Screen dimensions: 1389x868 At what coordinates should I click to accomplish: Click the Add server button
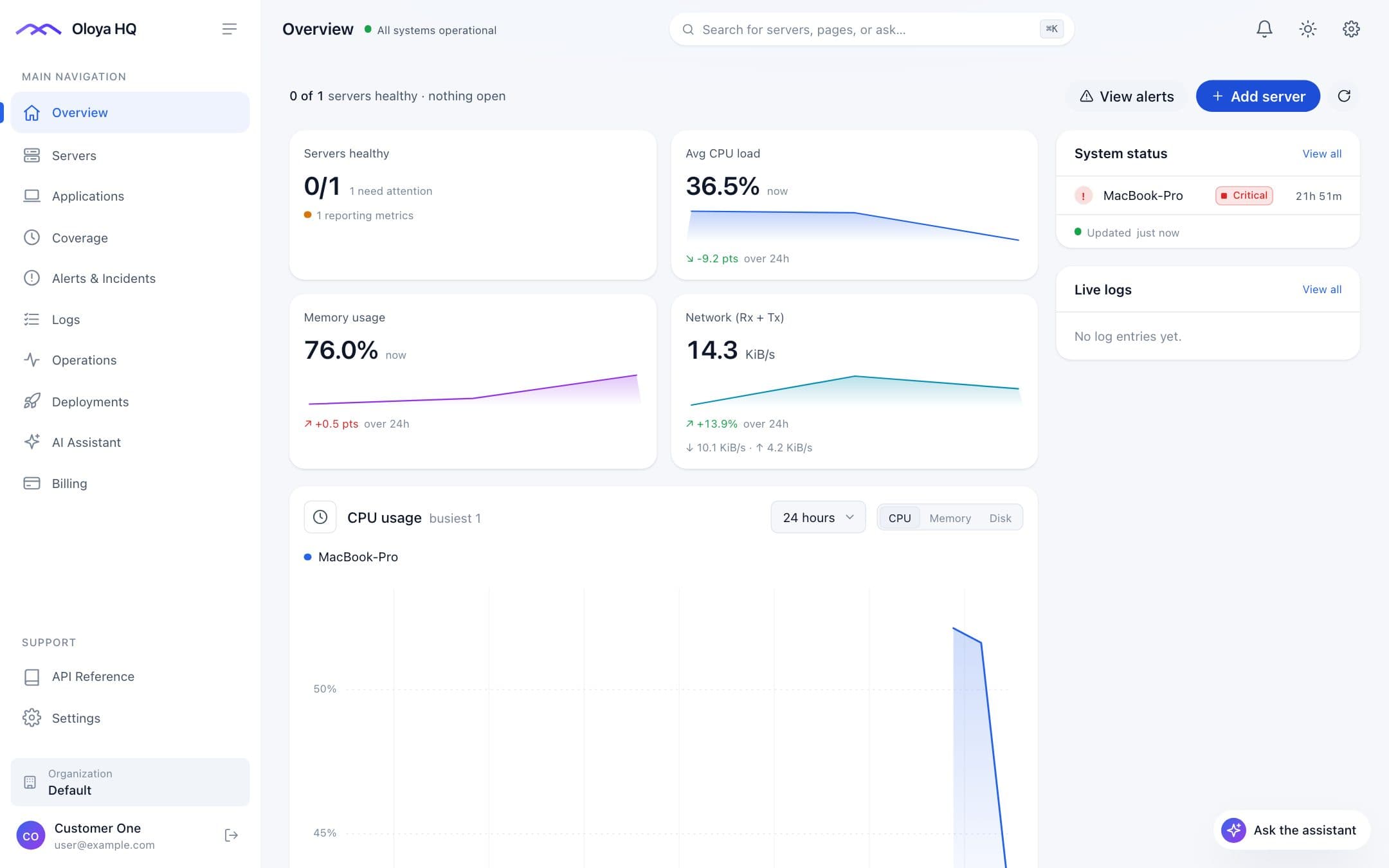[1258, 96]
